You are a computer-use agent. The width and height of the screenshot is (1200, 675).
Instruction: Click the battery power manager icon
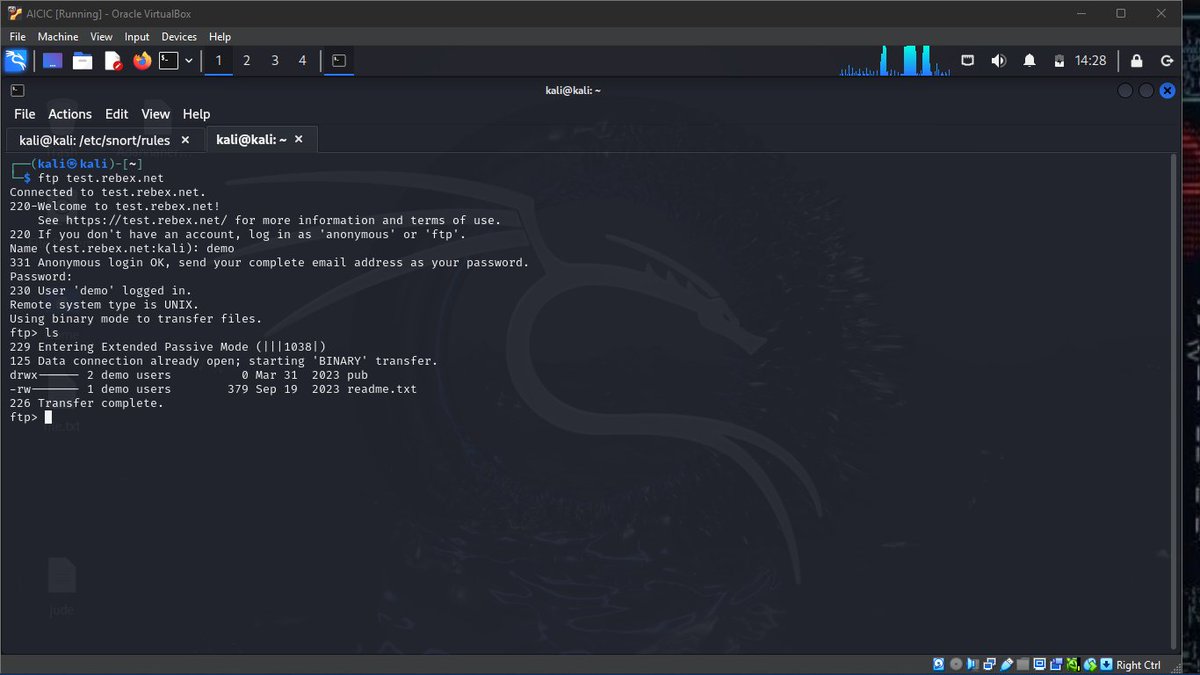1059,61
